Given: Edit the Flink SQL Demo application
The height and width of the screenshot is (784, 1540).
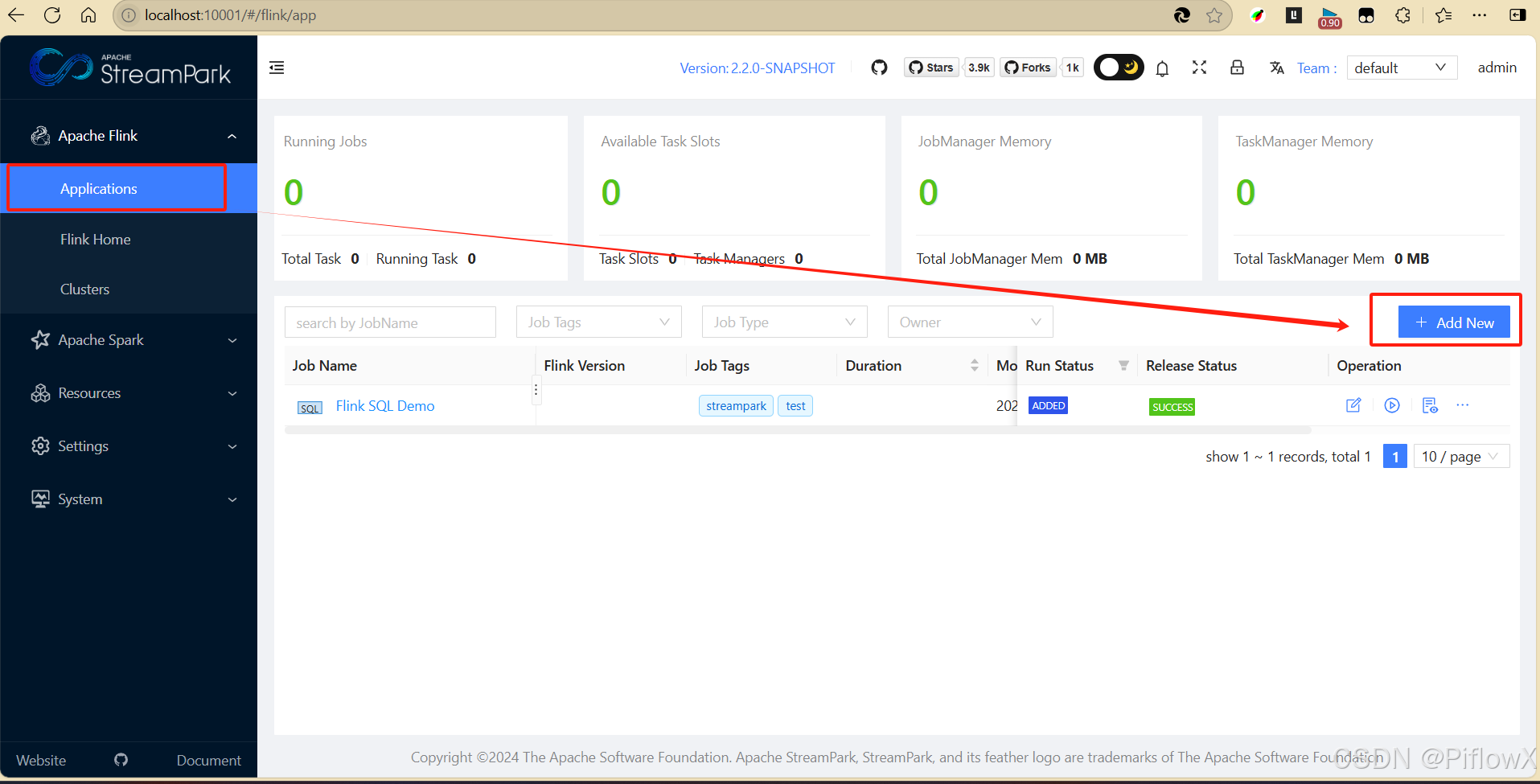Looking at the screenshot, I should pyautogui.click(x=1353, y=405).
